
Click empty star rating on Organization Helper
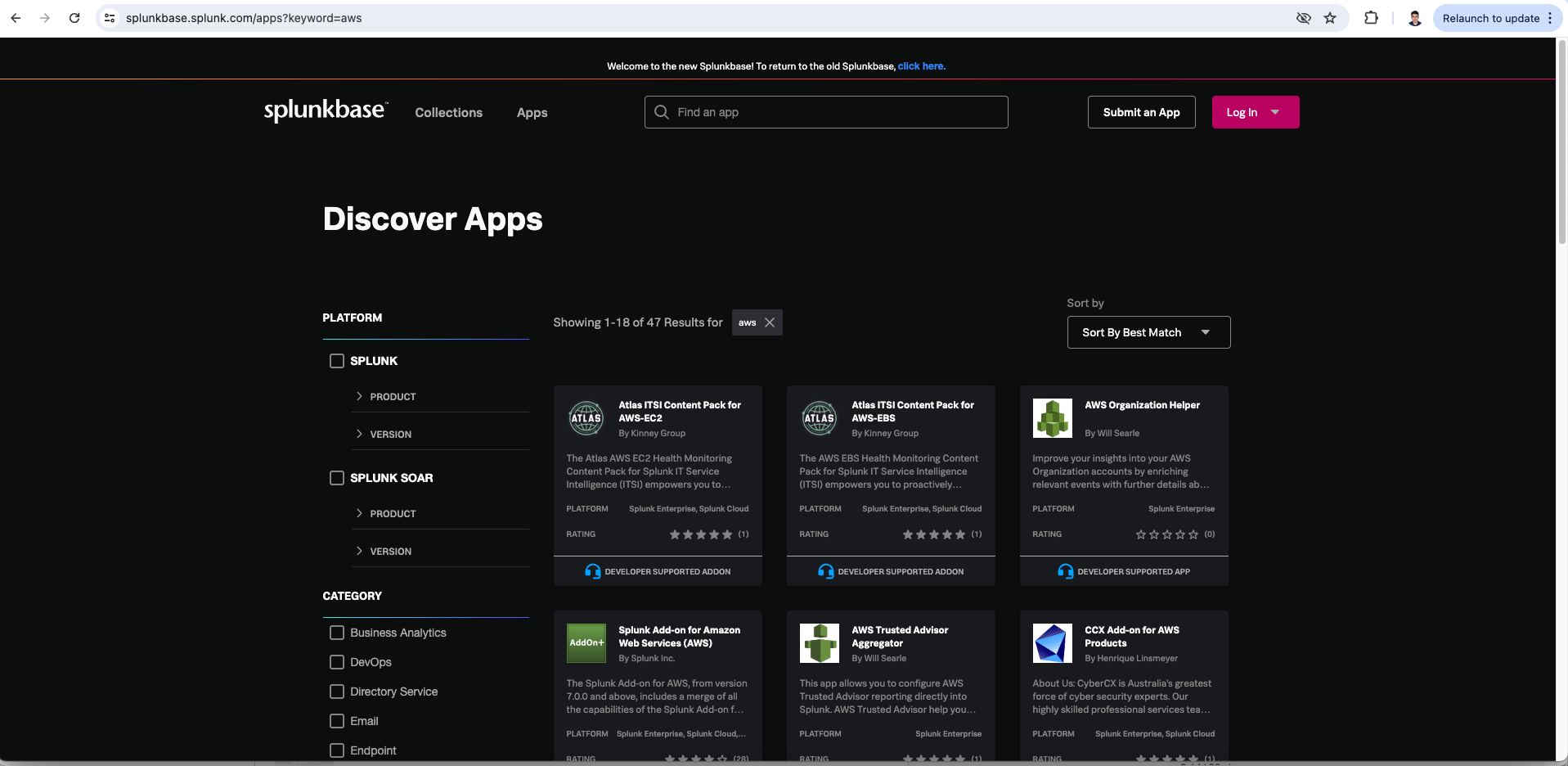point(1167,534)
